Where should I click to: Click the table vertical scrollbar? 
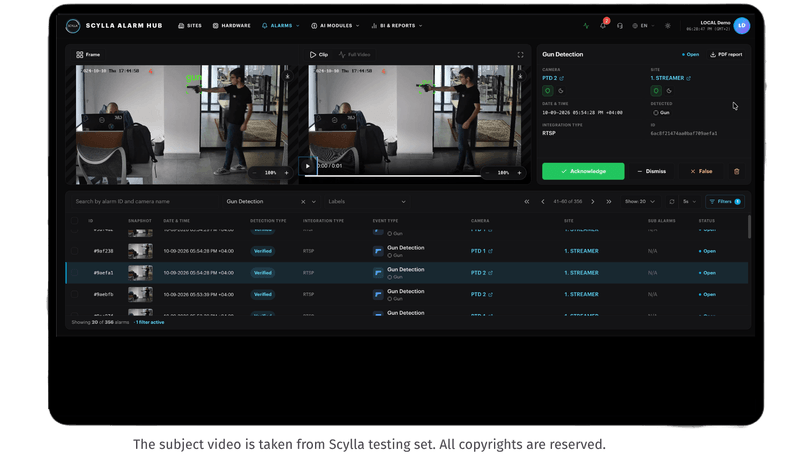[x=749, y=227]
